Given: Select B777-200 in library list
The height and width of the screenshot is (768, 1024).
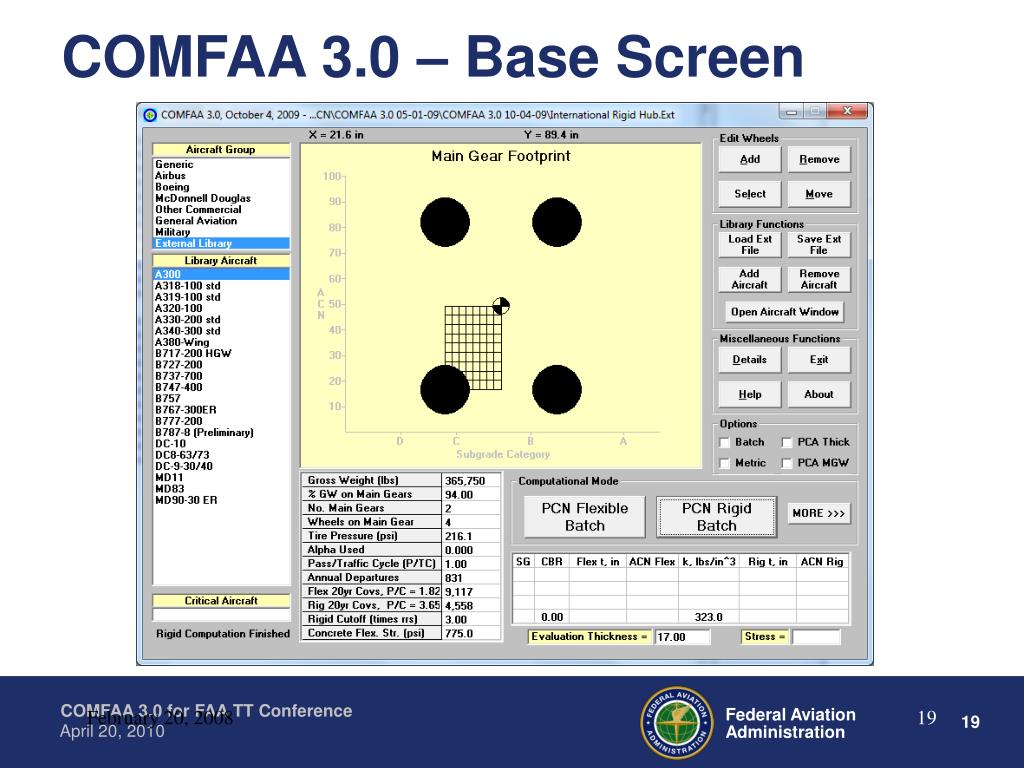Looking at the screenshot, I should (x=221, y=421).
